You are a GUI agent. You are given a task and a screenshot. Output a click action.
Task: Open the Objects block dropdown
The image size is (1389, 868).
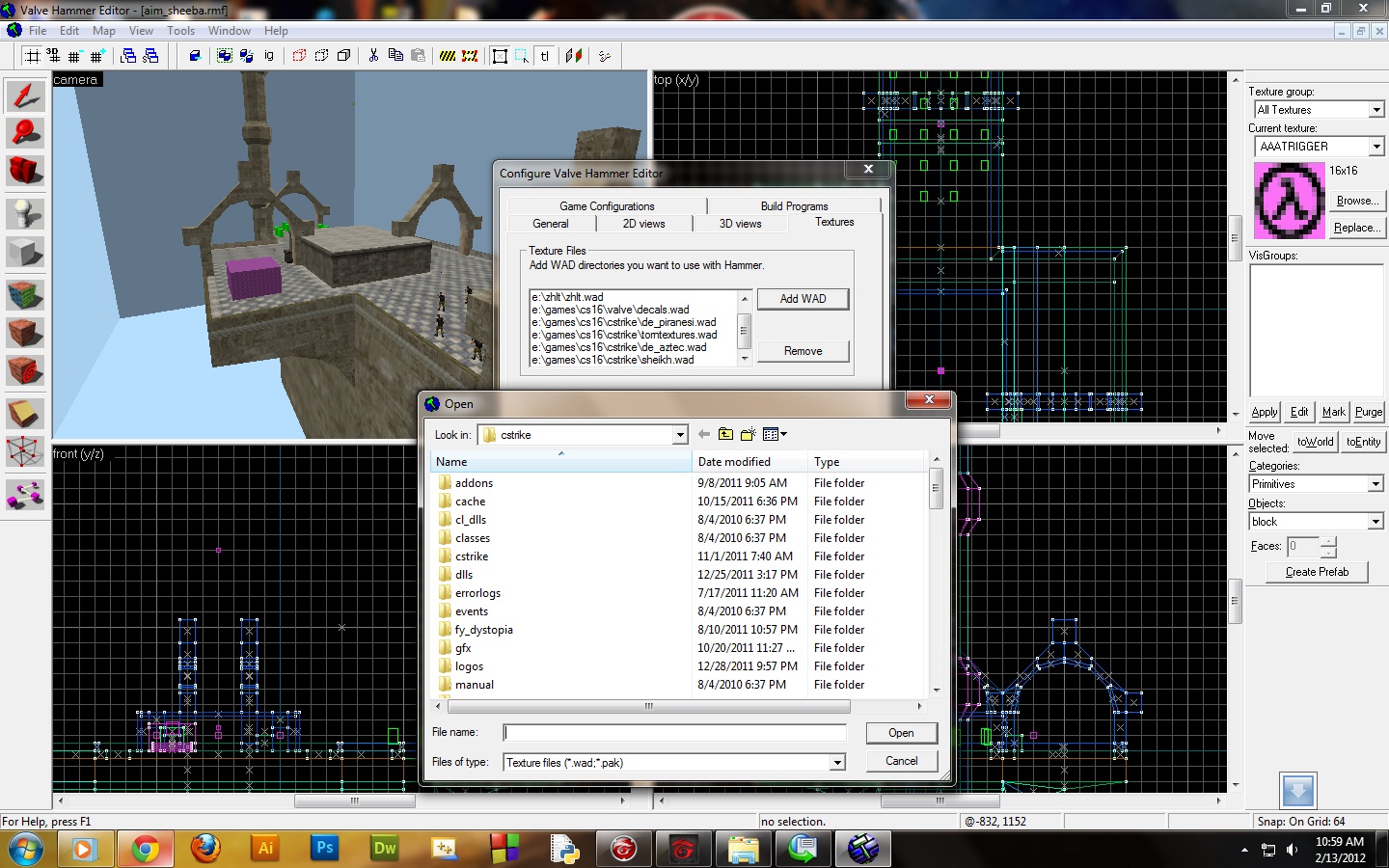1376,522
